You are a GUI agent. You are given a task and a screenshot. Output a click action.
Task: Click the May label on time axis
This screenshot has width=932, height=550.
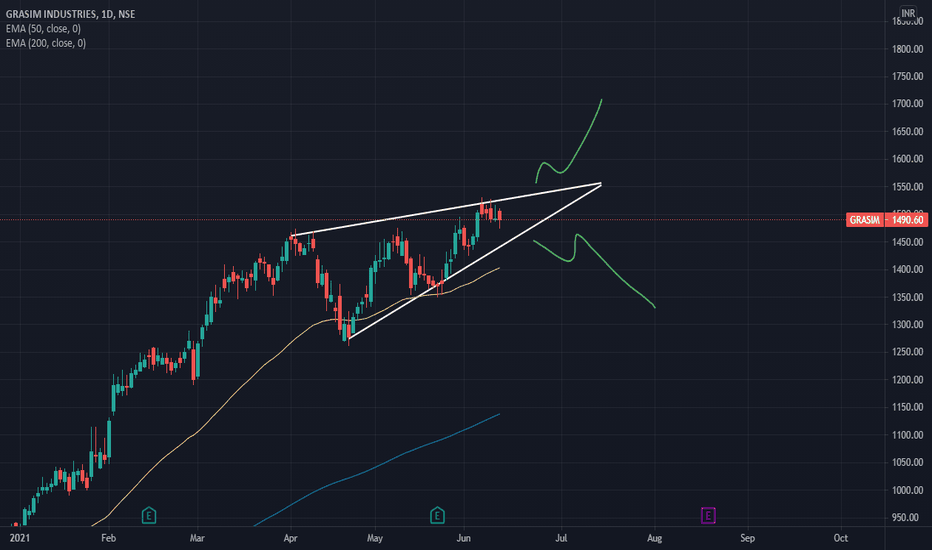[x=374, y=538]
